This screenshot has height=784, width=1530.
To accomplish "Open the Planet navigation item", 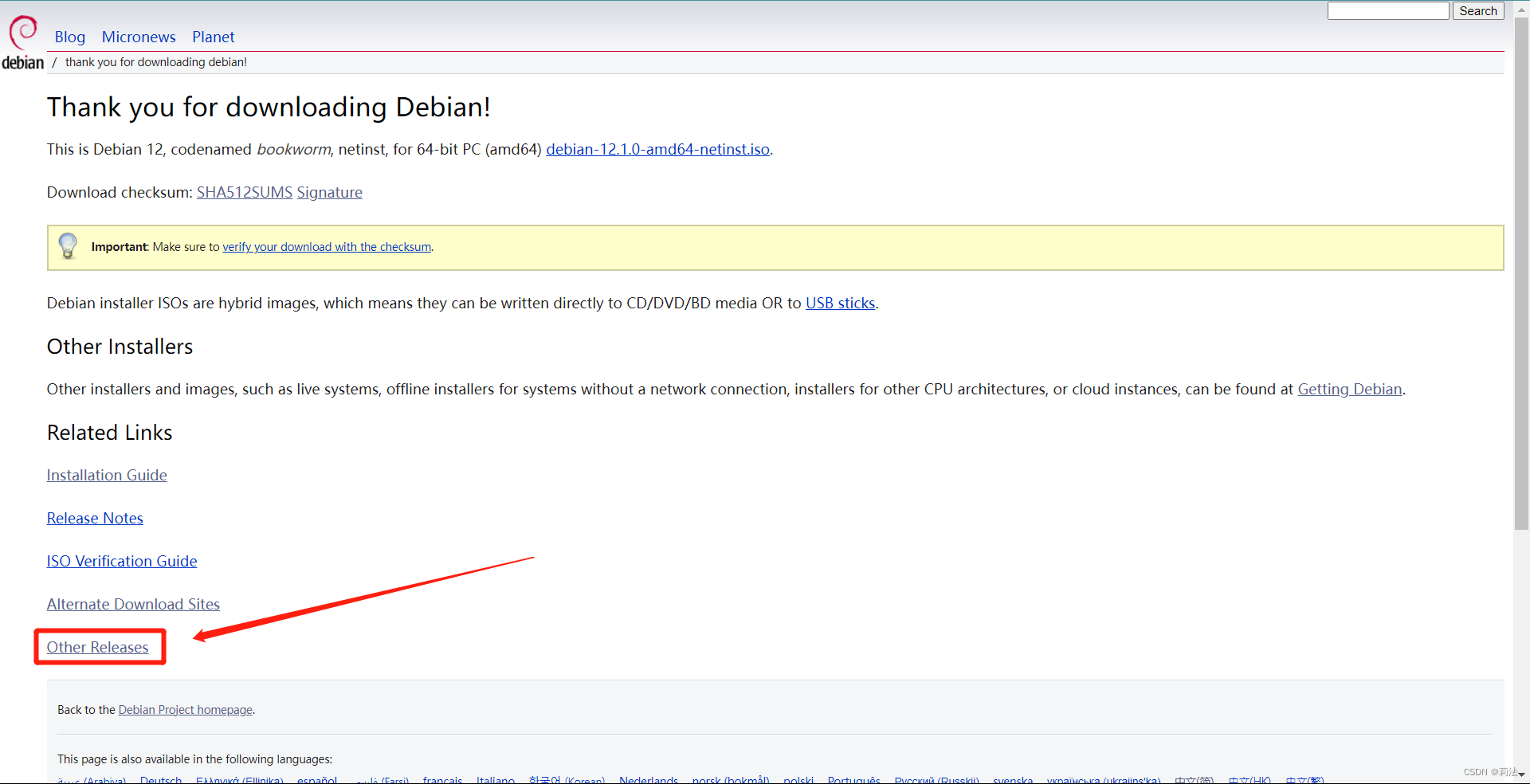I will coord(214,37).
